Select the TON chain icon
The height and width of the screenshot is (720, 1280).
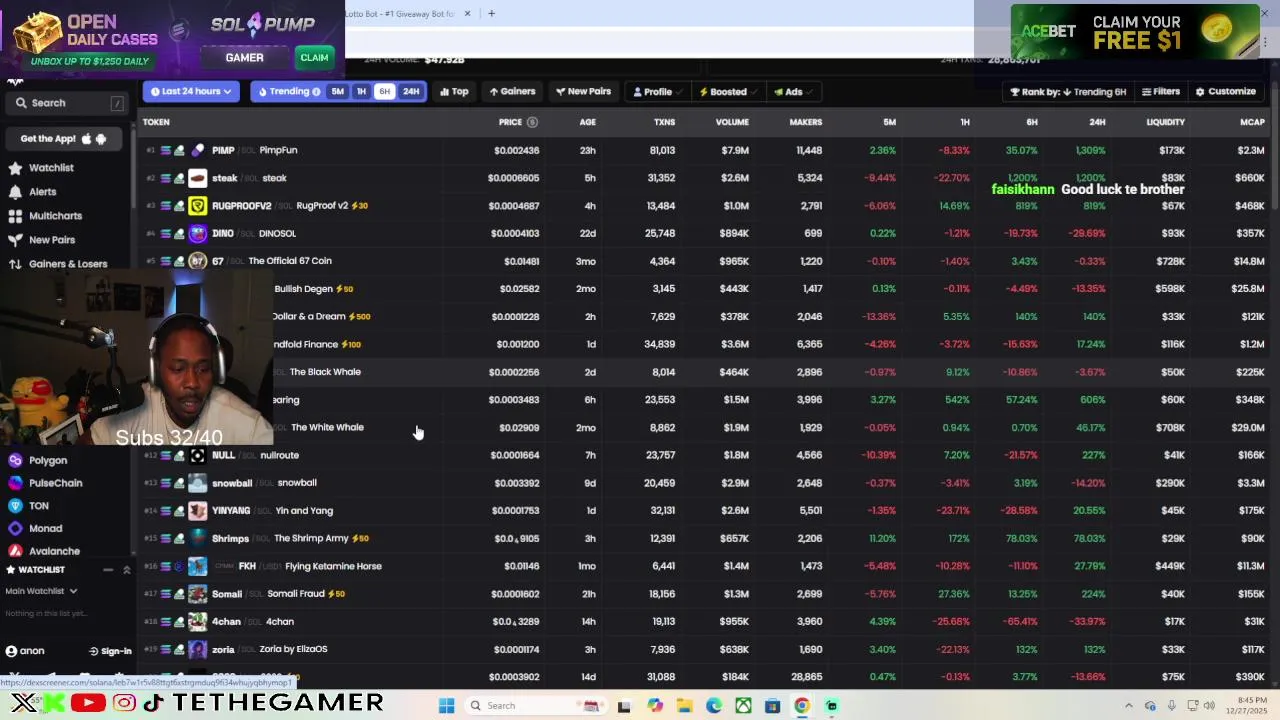point(15,506)
